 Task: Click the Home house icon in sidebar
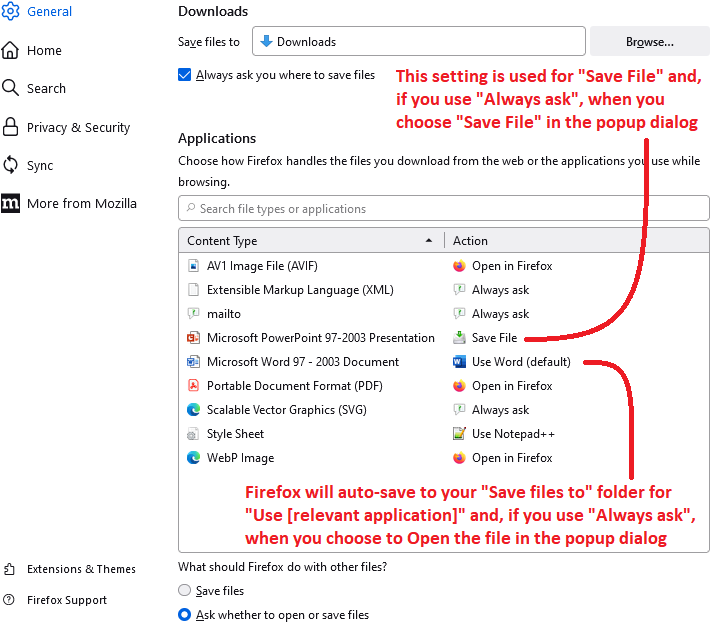pyautogui.click(x=10, y=50)
